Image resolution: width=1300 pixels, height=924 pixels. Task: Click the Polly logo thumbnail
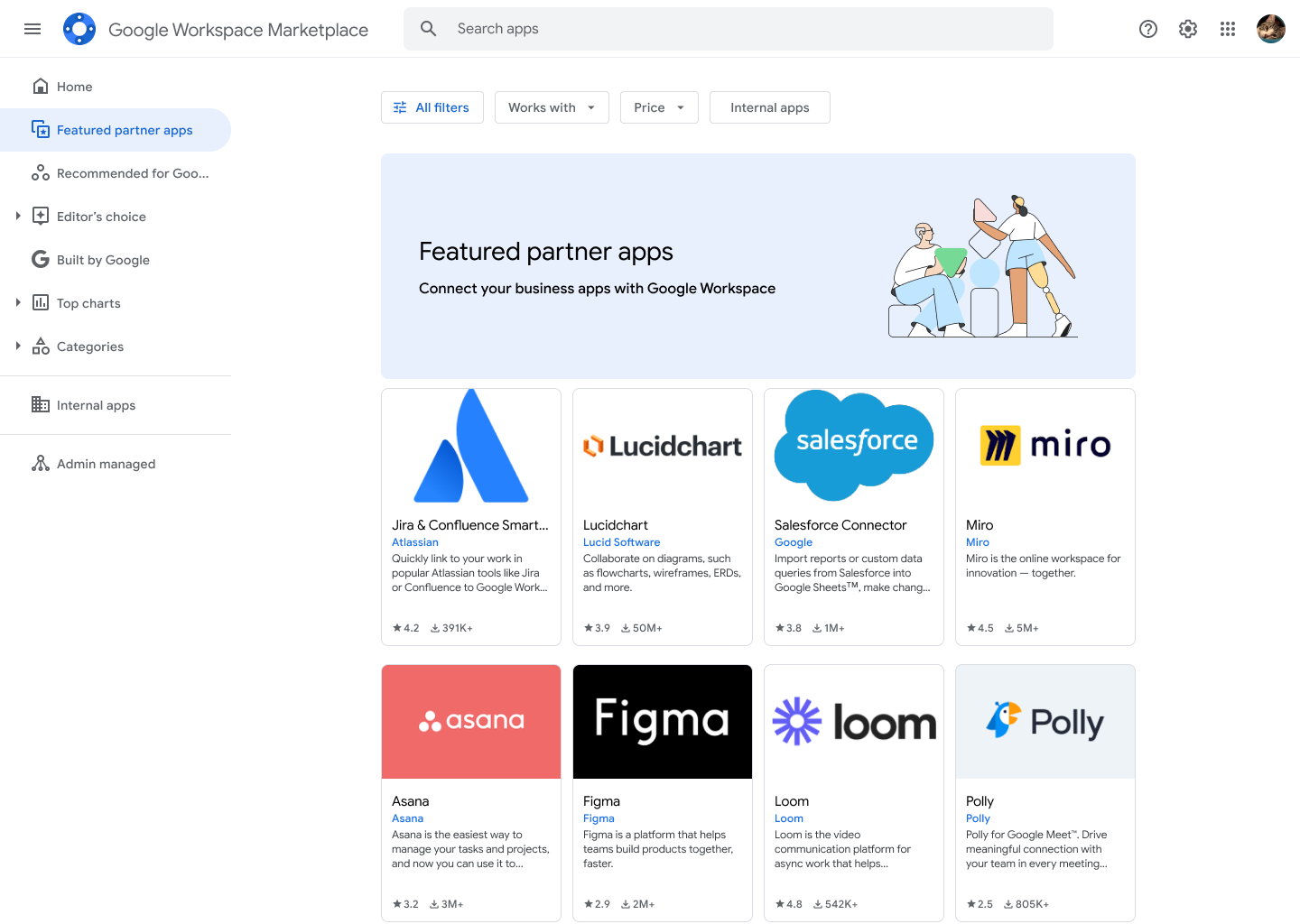pos(1045,722)
